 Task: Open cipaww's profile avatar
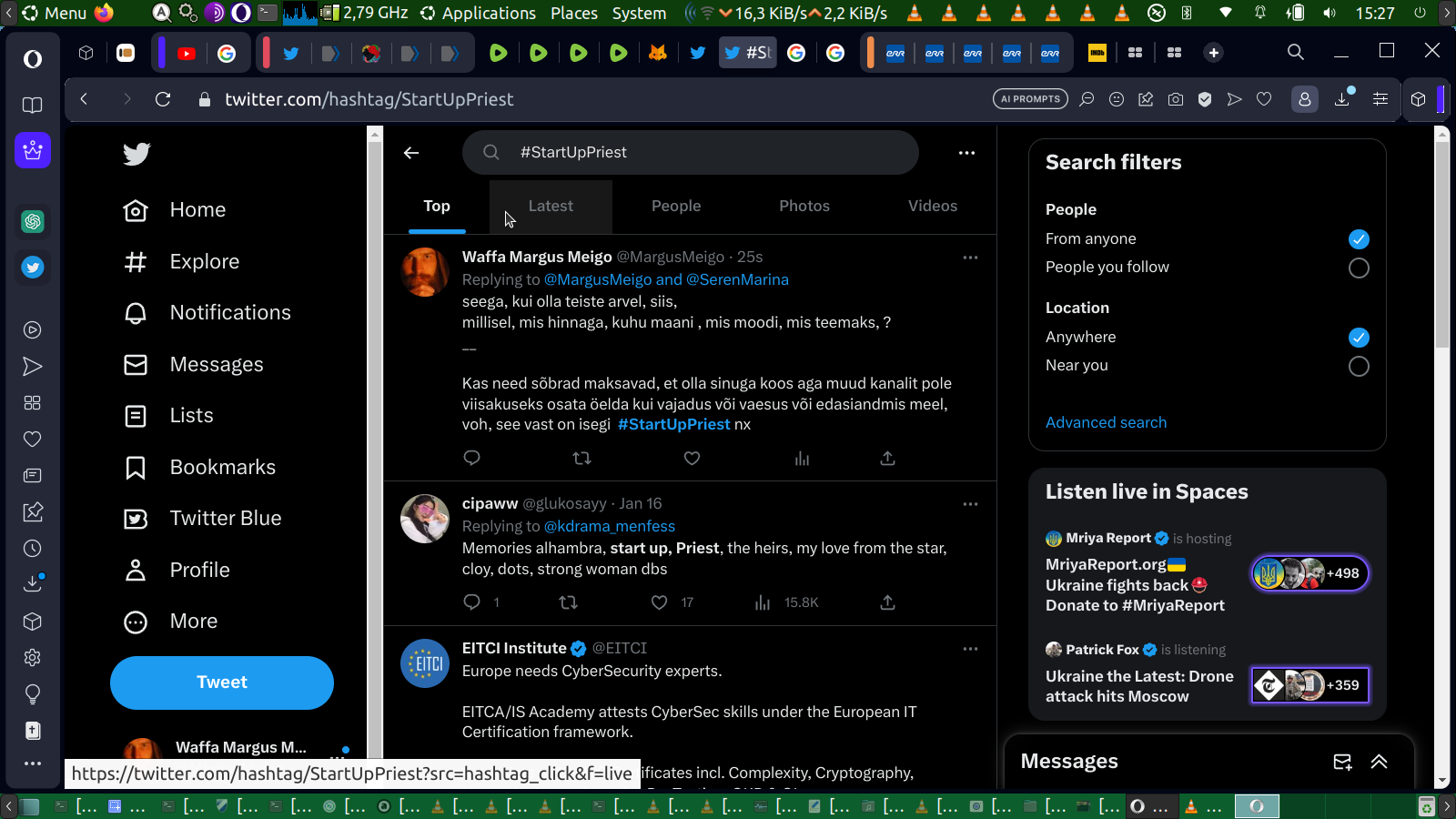[425, 519]
